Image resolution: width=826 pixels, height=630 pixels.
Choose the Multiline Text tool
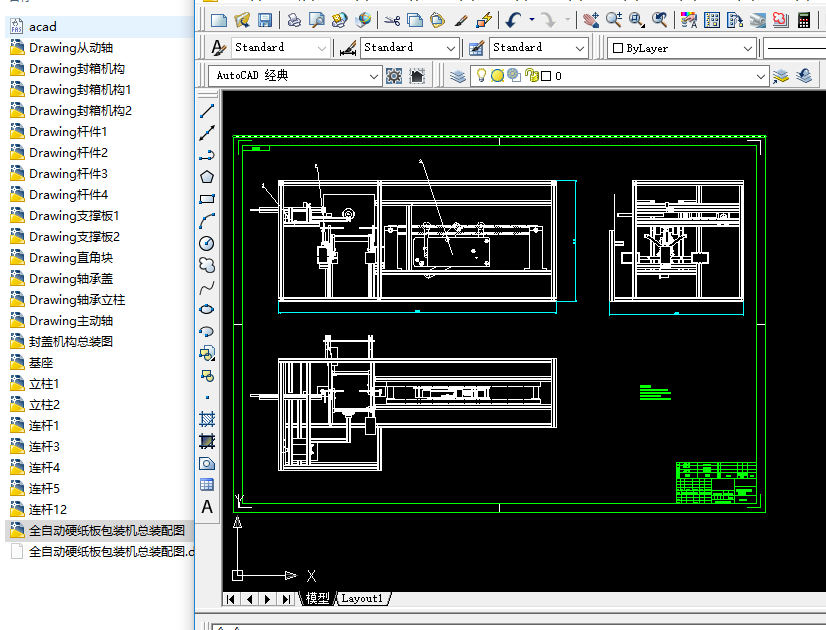[x=207, y=507]
